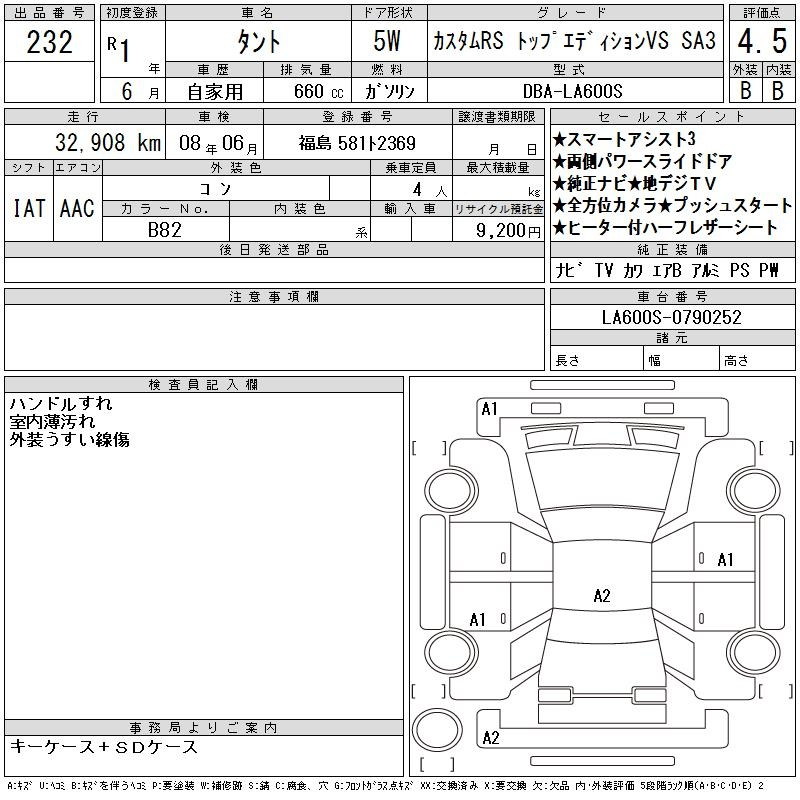Select the model code DBA-LA600S
Image resolution: width=800 pixels, height=800 pixels.
(572, 91)
